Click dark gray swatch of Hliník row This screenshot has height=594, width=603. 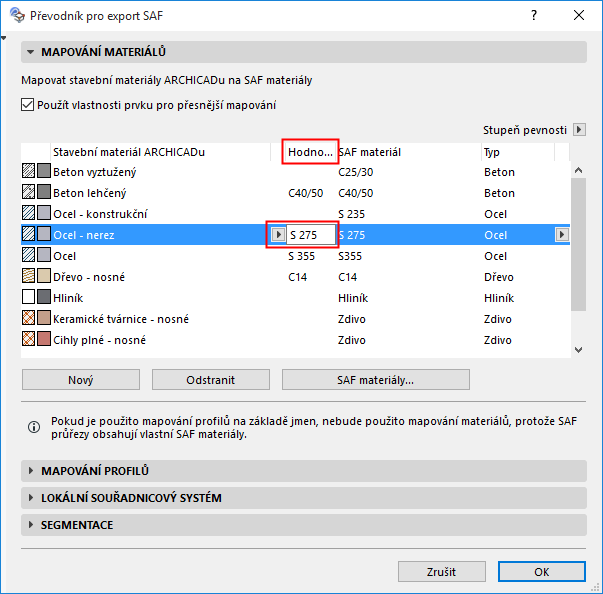[x=44, y=297]
